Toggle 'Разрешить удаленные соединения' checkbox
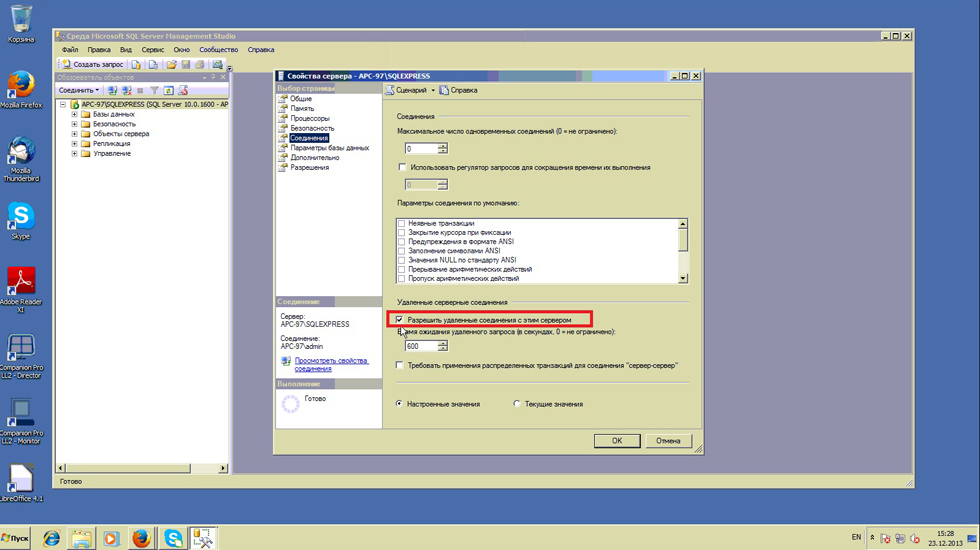 [400, 320]
